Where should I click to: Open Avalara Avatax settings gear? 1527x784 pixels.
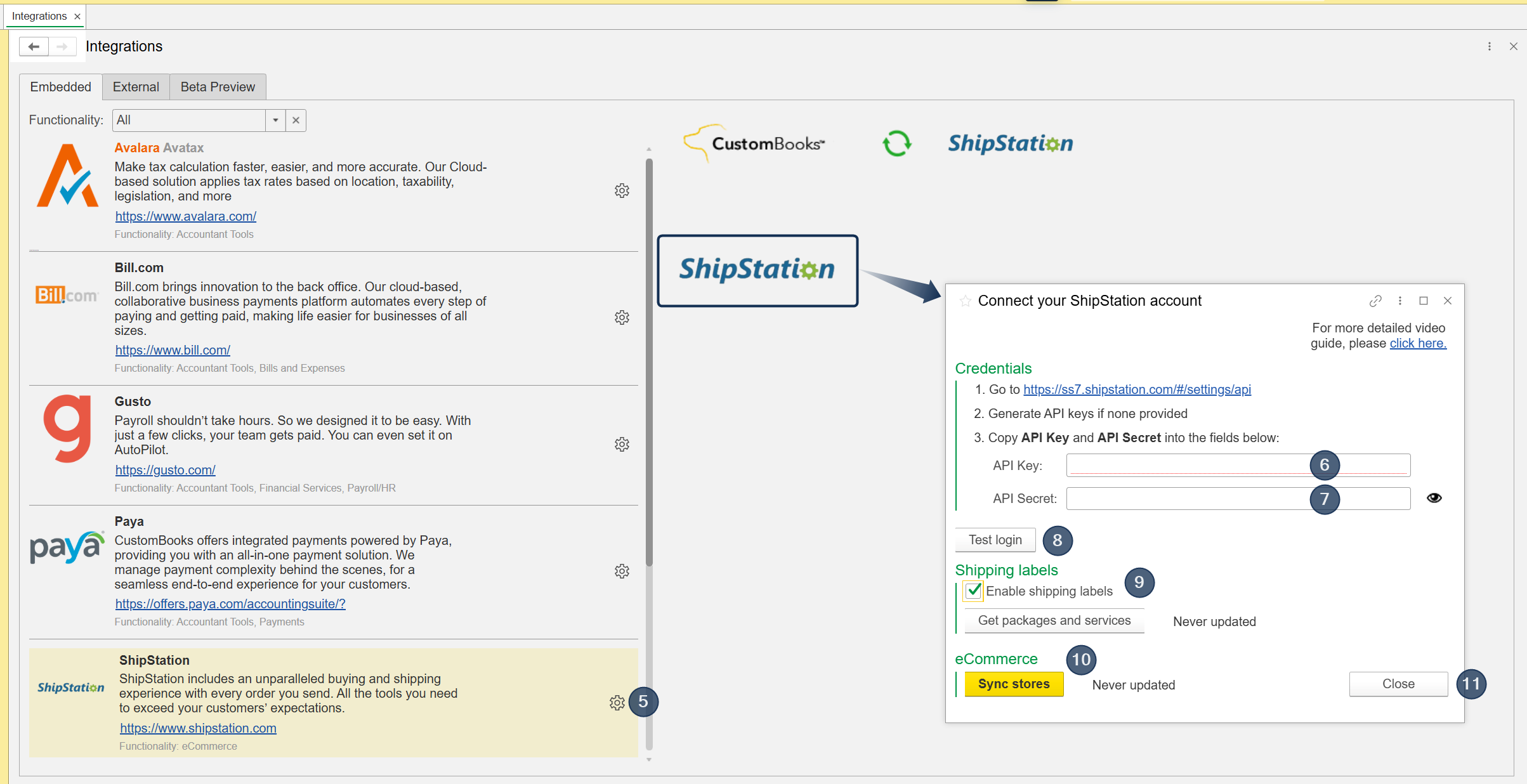622,190
